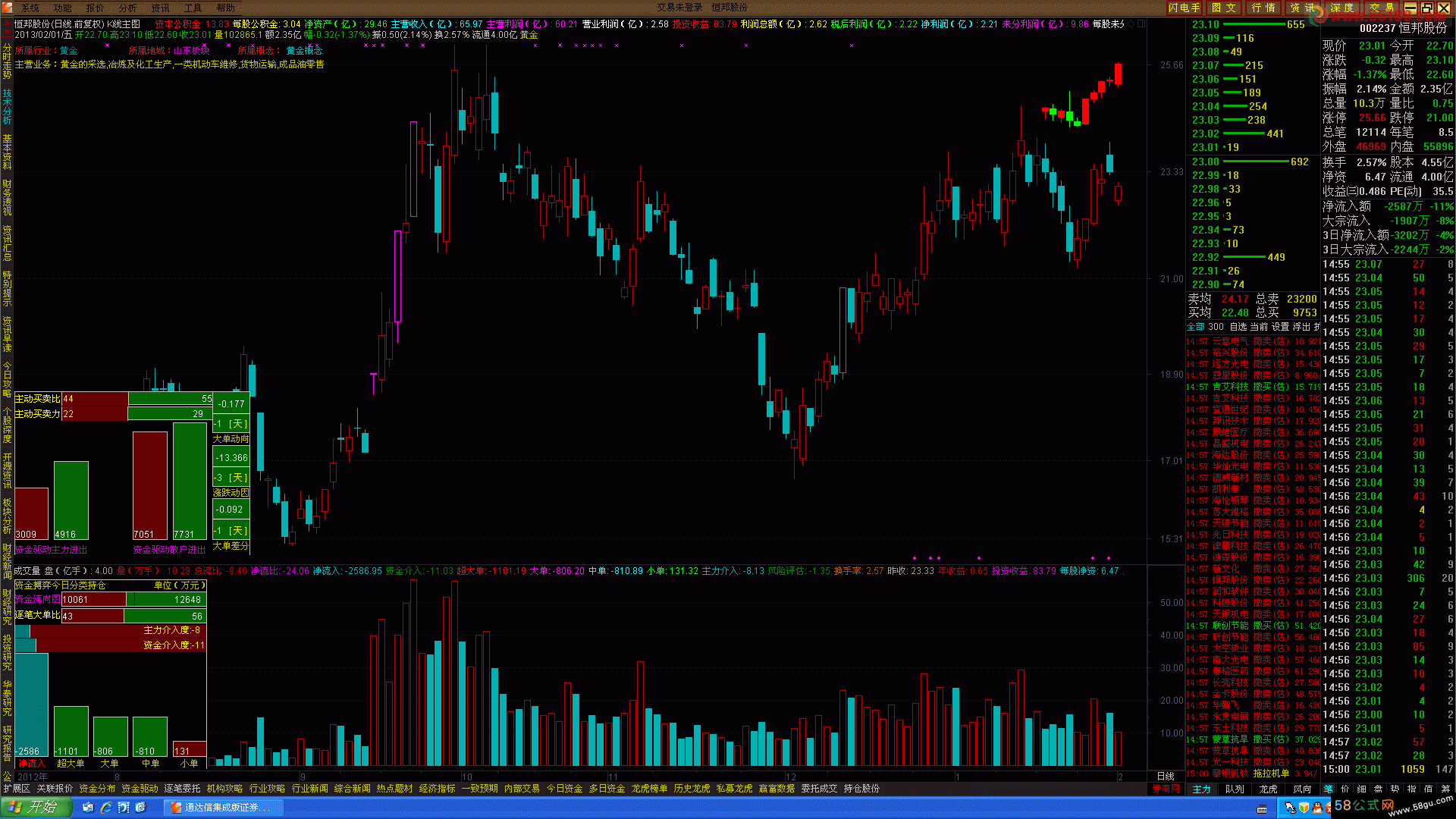
Task: Select the 关联报价 bottom tab
Action: click(x=55, y=789)
